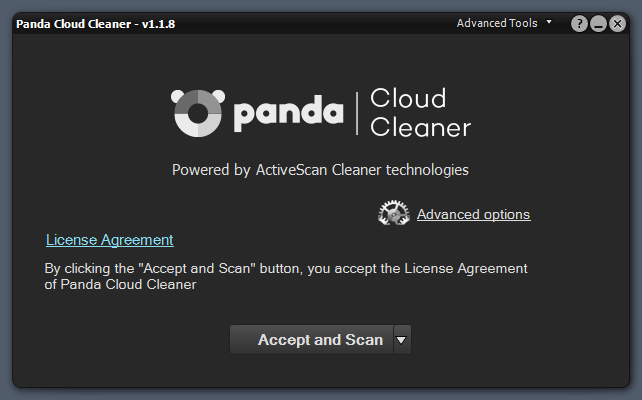Click the "Cloud Cleaner" product name text
642x400 pixels.
point(420,112)
